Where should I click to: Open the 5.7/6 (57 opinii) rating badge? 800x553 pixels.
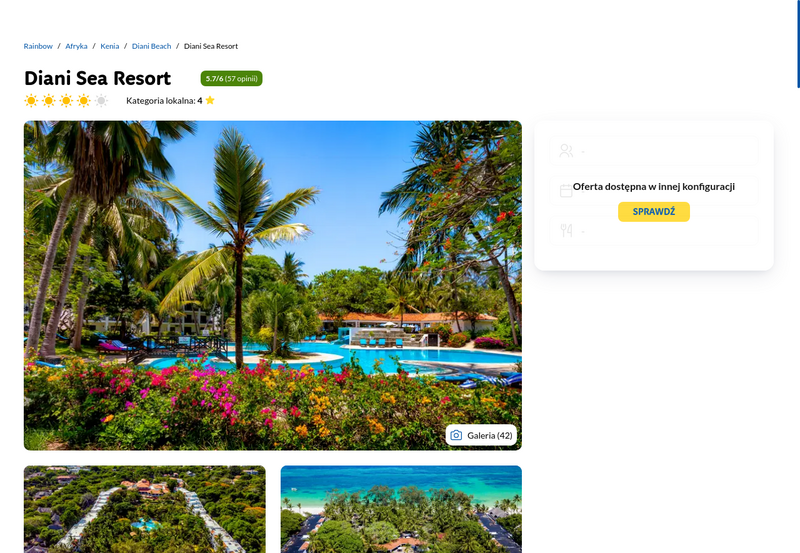pos(232,79)
